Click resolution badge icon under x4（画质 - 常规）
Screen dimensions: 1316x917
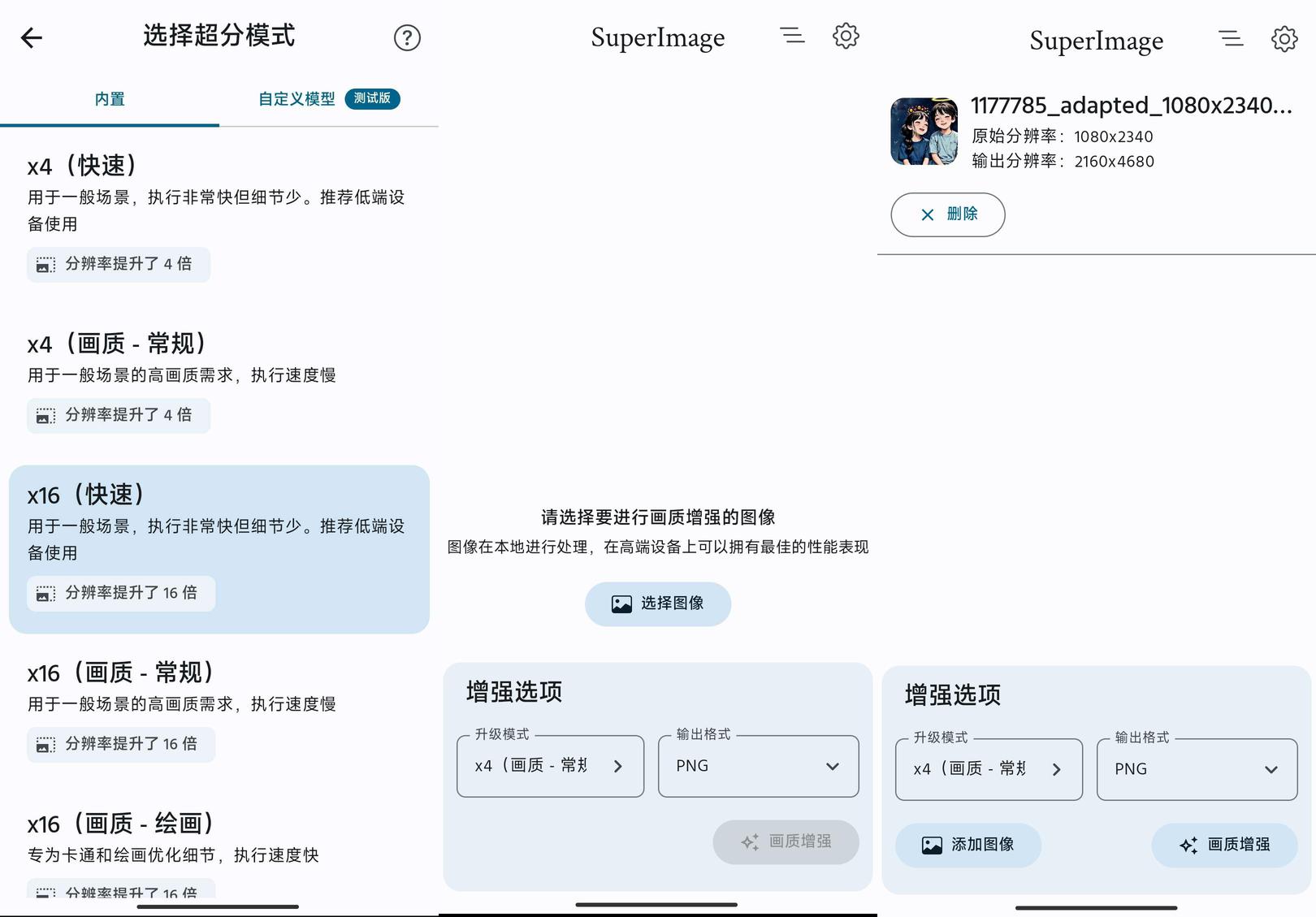click(45, 416)
